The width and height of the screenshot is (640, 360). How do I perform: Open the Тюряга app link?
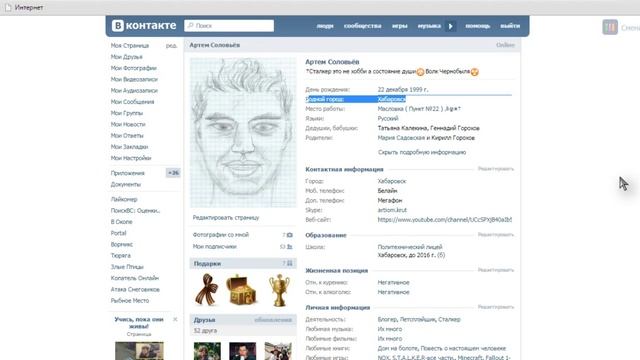pyautogui.click(x=120, y=256)
